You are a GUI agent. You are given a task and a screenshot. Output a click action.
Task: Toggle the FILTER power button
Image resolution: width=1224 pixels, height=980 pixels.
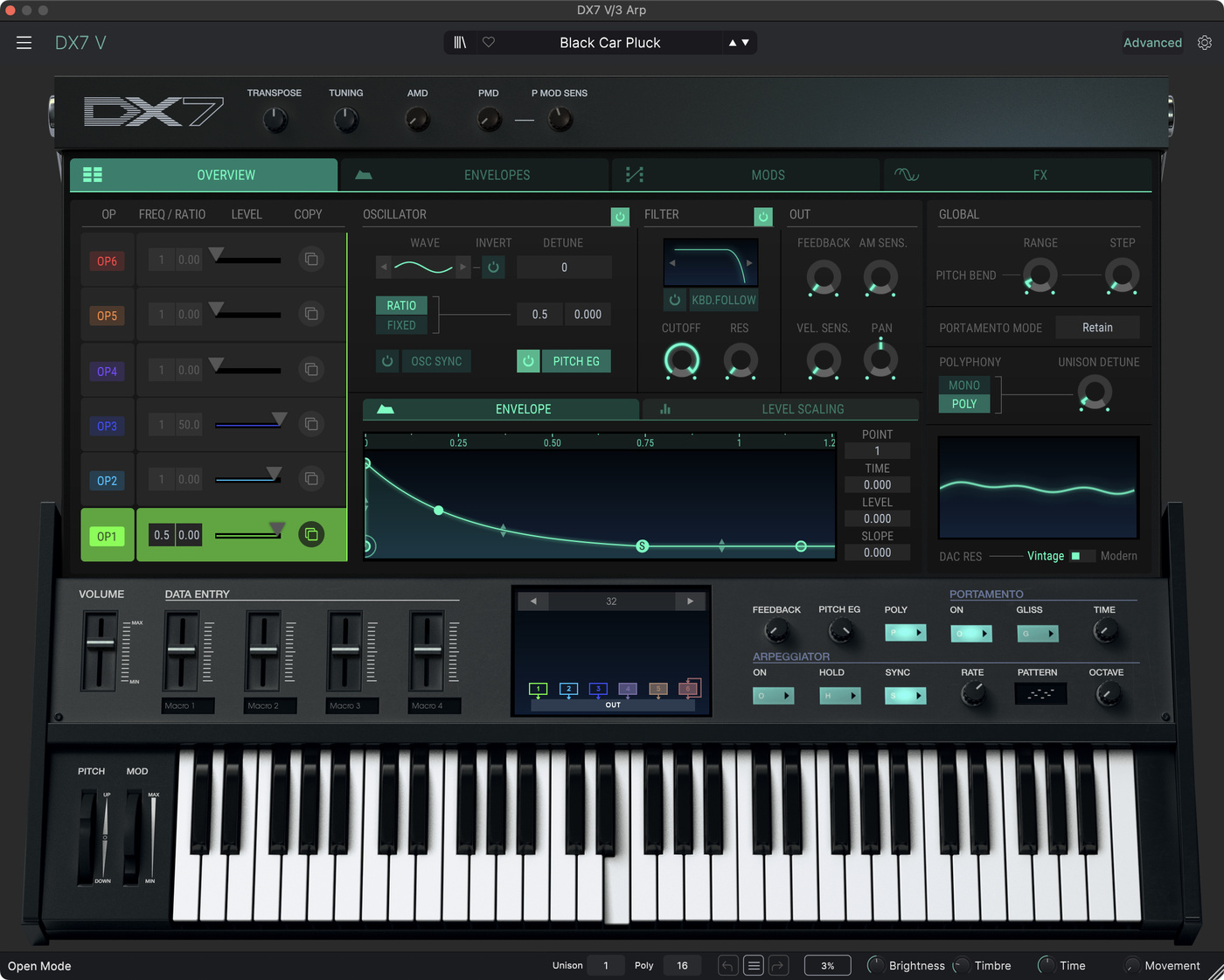point(763,216)
